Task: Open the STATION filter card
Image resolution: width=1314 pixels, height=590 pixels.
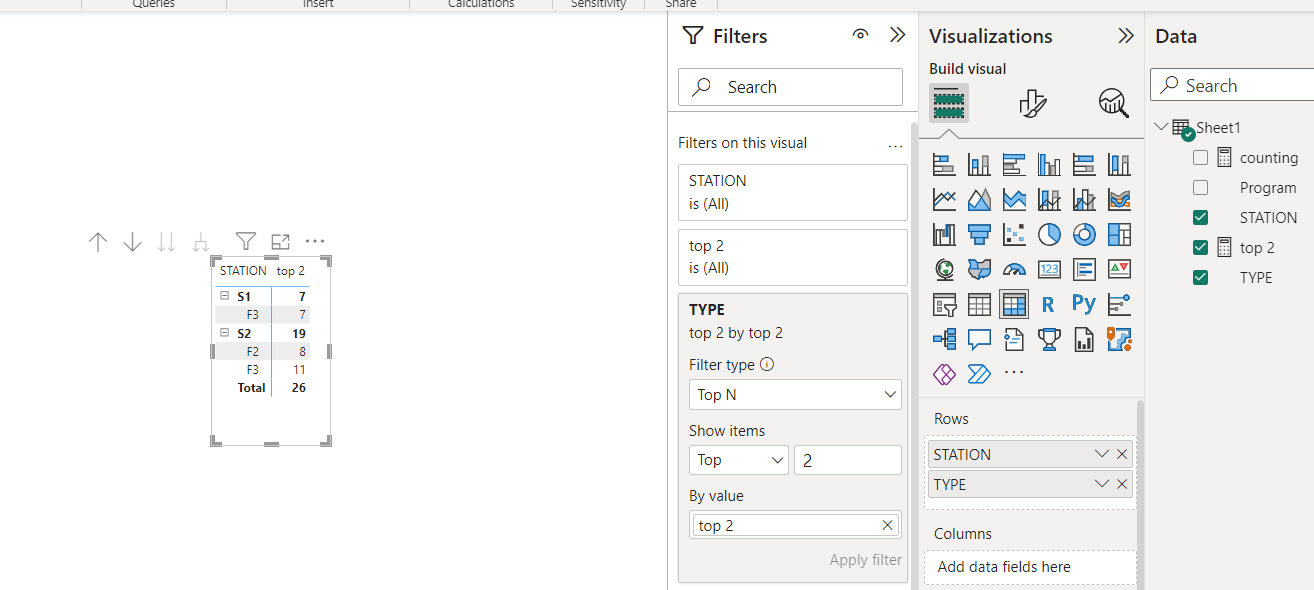Action: pyautogui.click(x=793, y=192)
